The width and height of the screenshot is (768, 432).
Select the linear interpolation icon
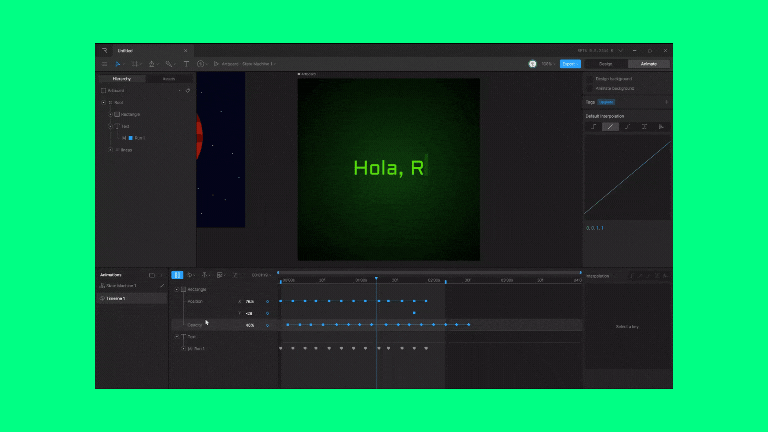610,127
